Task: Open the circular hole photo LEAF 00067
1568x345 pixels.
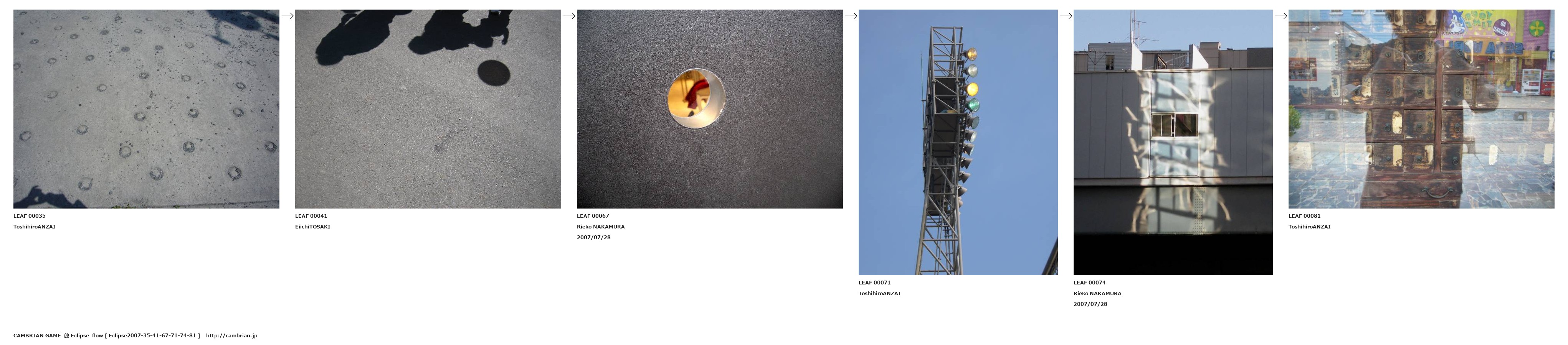Action: (x=710, y=109)
